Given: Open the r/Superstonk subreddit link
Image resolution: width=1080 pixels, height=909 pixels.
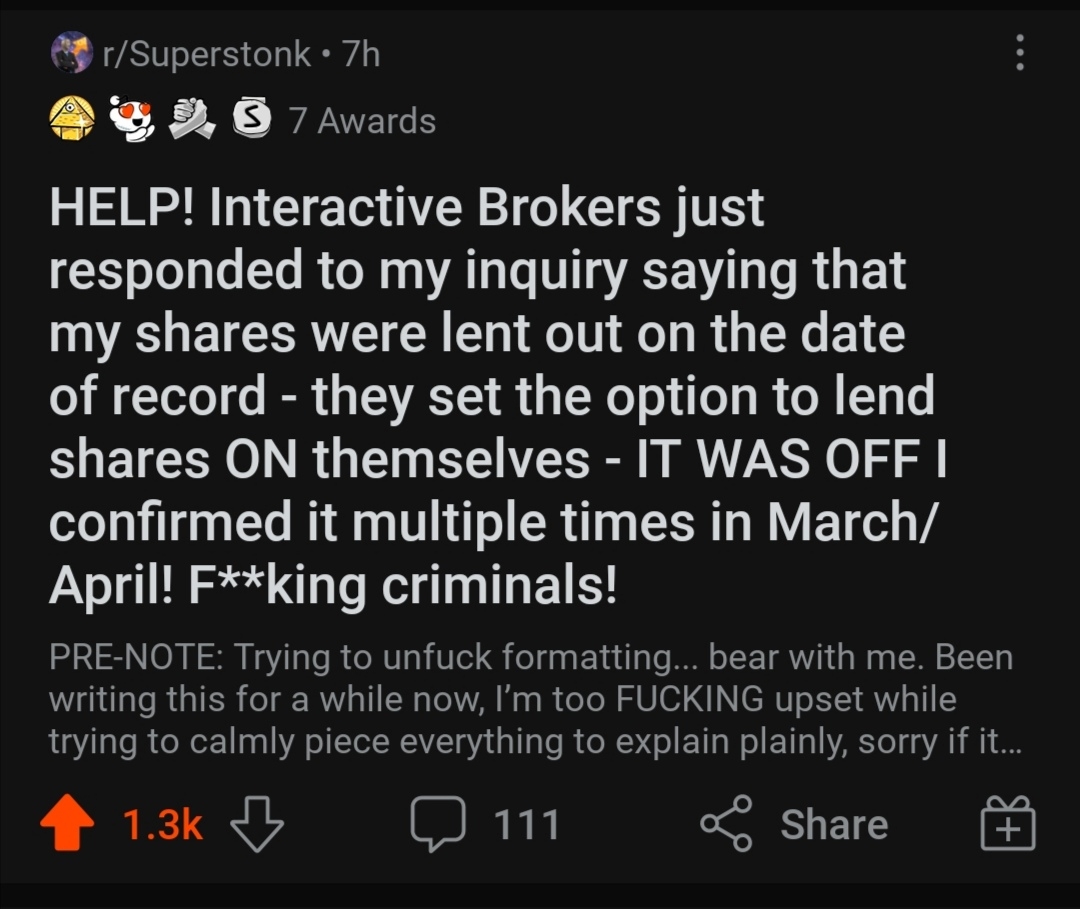Looking at the screenshot, I should (x=207, y=54).
